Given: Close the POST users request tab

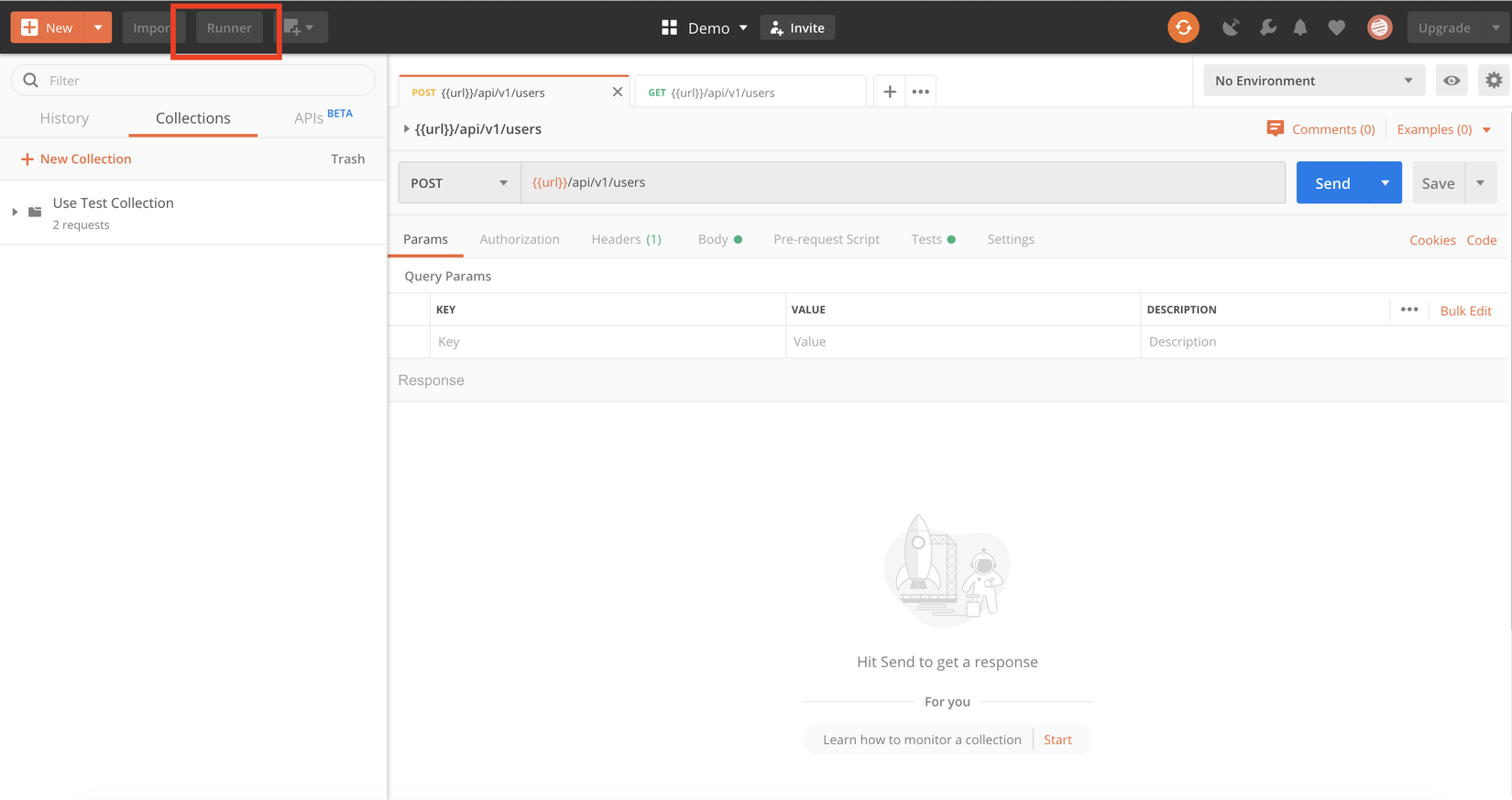Looking at the screenshot, I should click(618, 92).
